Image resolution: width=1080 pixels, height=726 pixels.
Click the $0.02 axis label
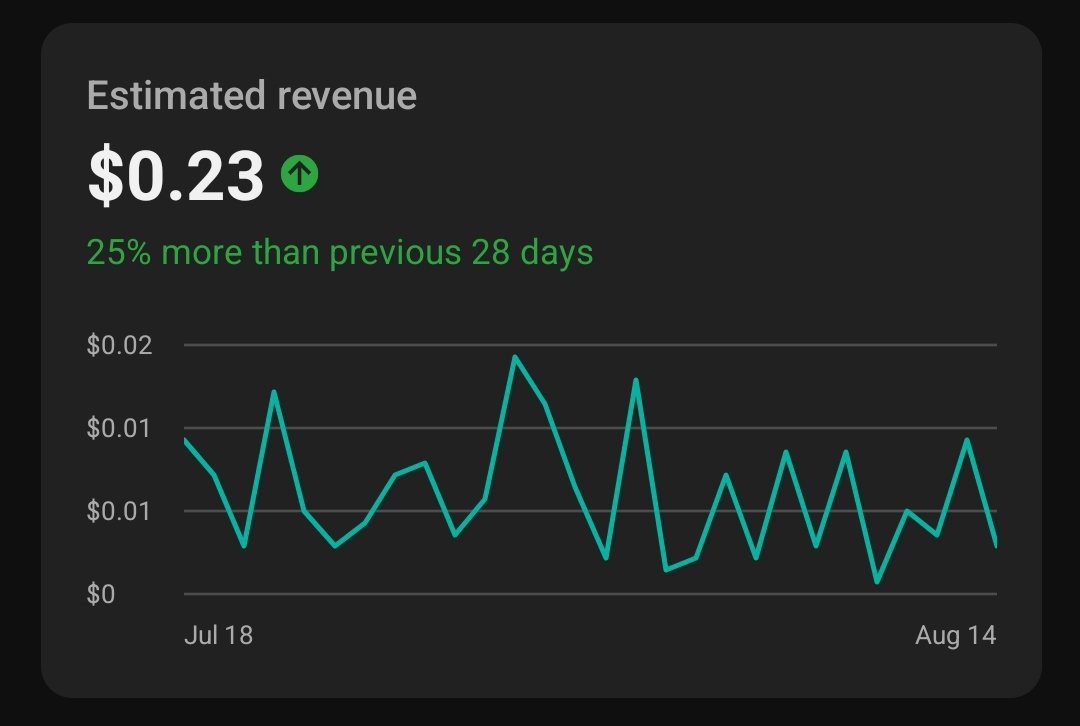coord(119,344)
